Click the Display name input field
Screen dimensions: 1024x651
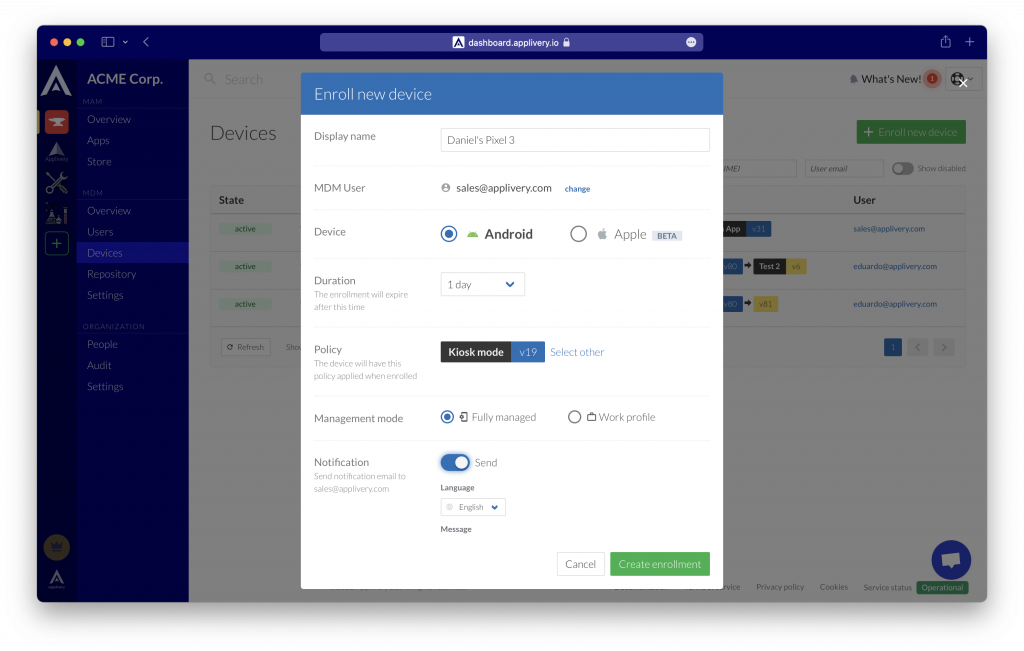[x=575, y=140]
